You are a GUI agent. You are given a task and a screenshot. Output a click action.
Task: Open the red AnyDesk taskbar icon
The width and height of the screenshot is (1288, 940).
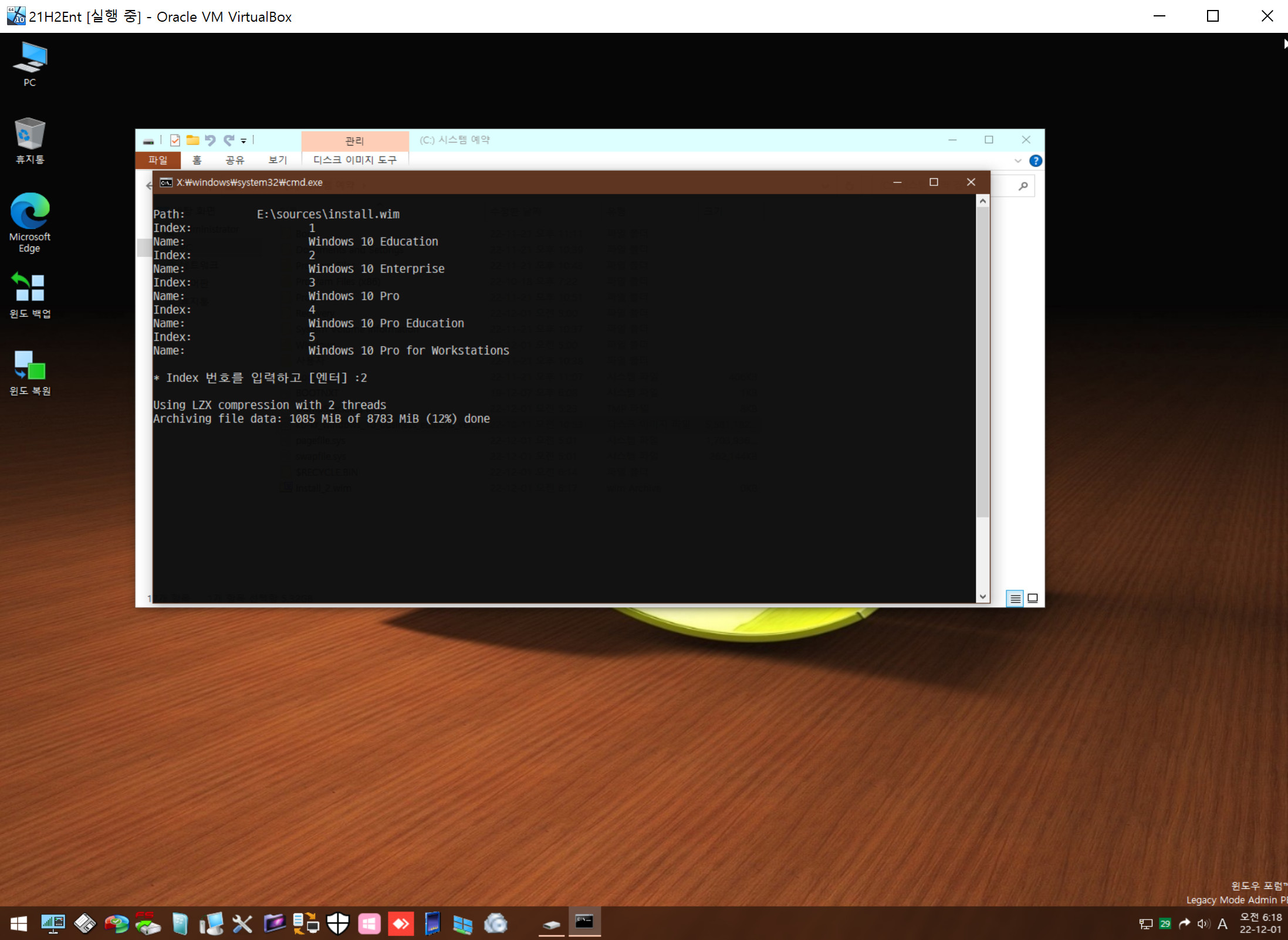[401, 924]
